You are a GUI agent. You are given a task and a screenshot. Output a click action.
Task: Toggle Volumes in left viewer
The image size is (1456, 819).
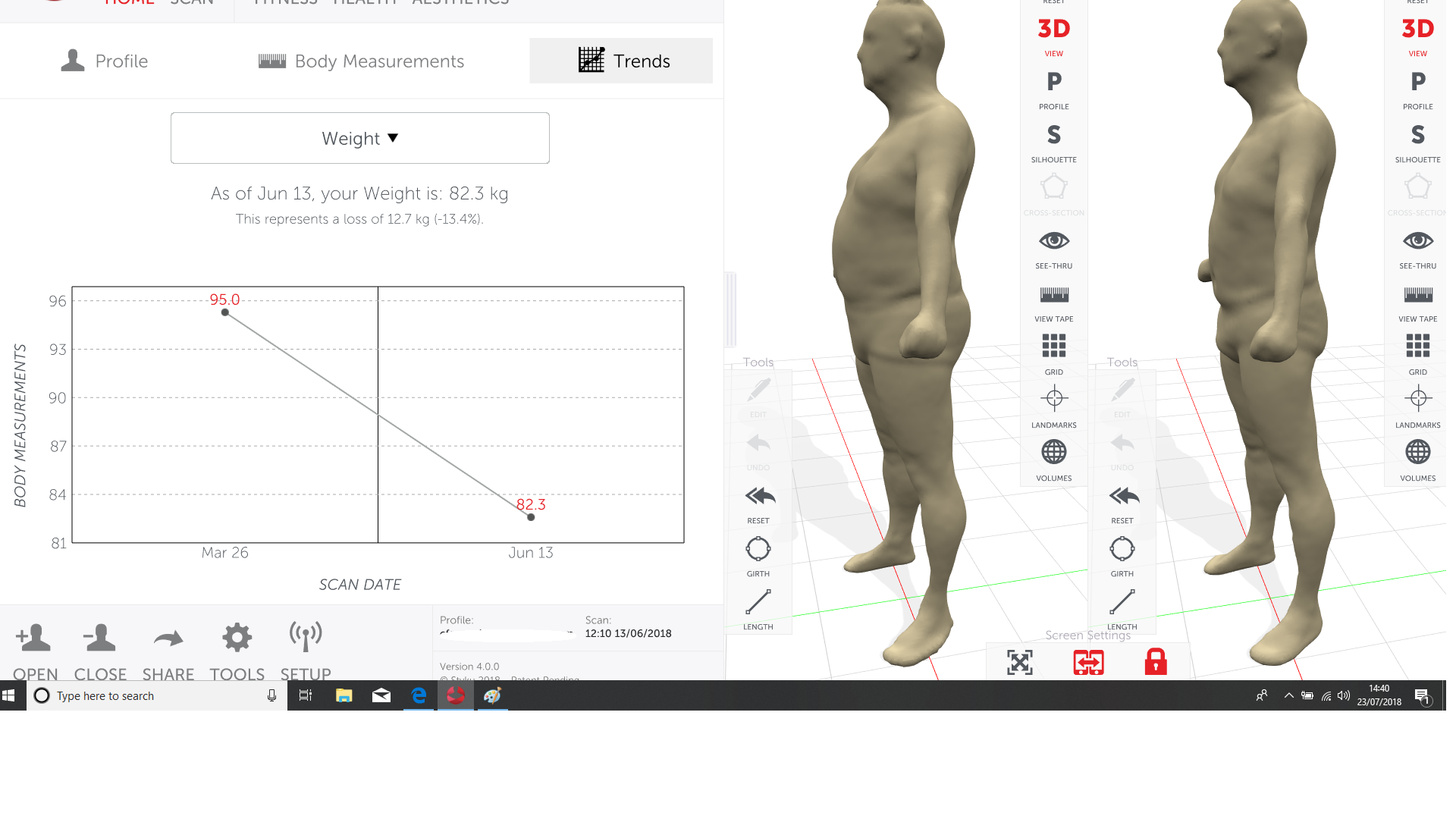[x=1054, y=460]
